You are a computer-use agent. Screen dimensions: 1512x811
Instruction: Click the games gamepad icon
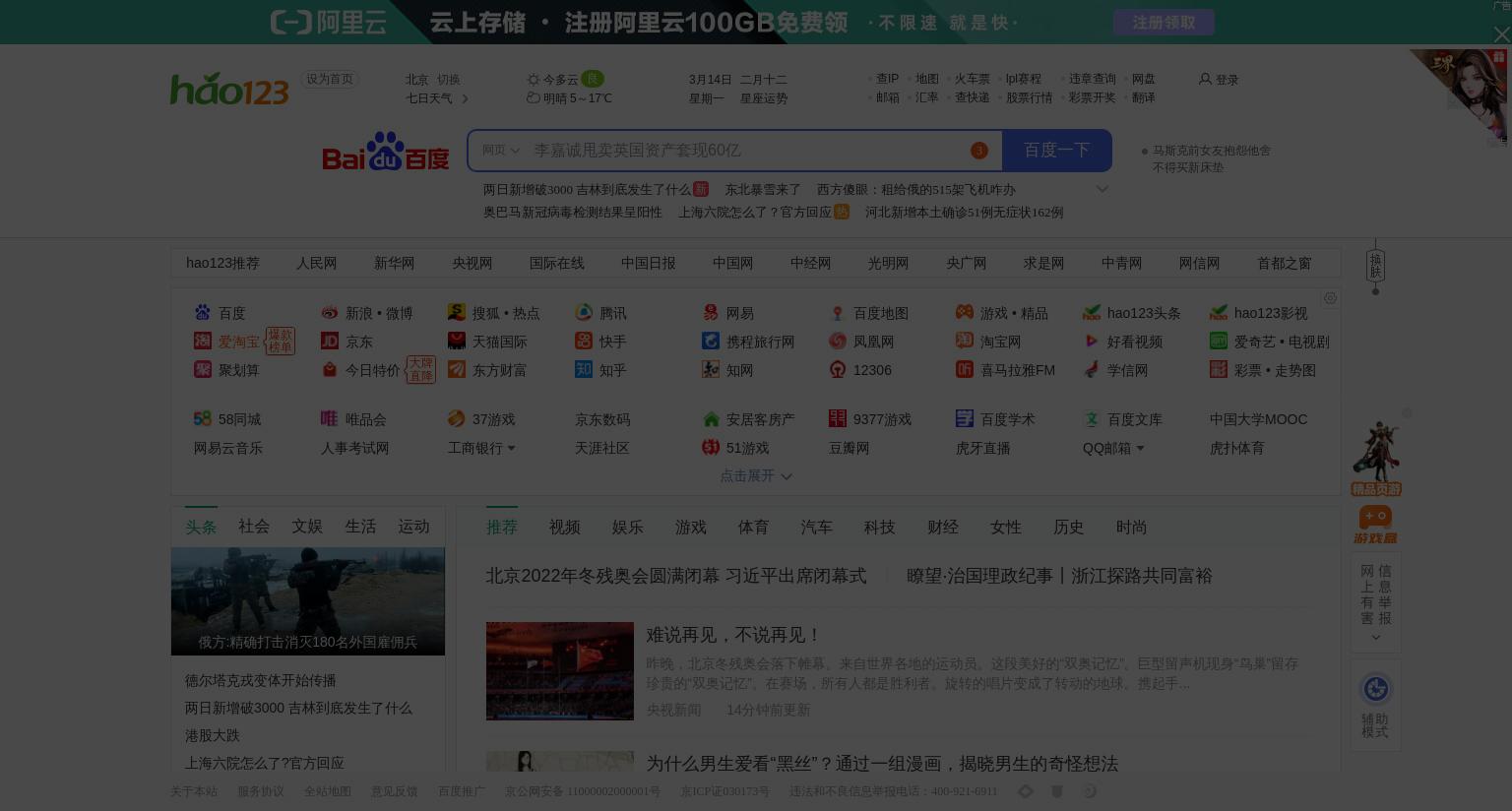[965, 312]
